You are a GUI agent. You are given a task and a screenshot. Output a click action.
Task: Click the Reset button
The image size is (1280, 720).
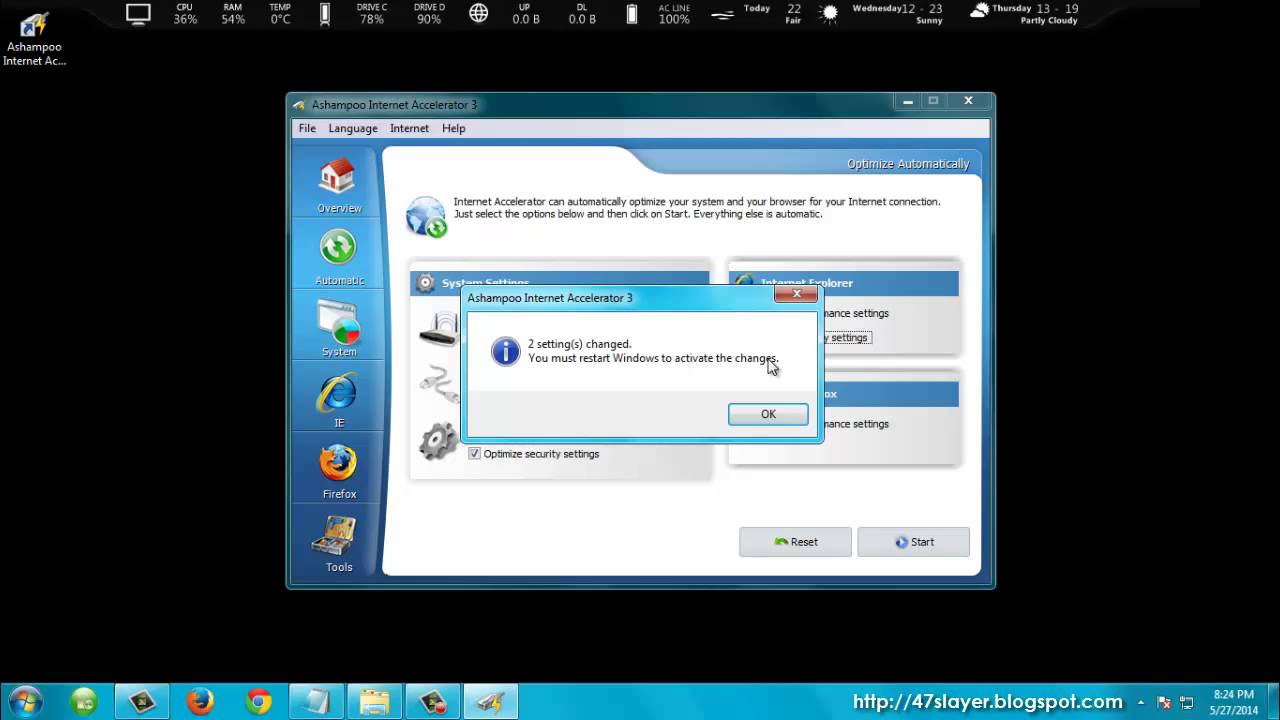795,542
